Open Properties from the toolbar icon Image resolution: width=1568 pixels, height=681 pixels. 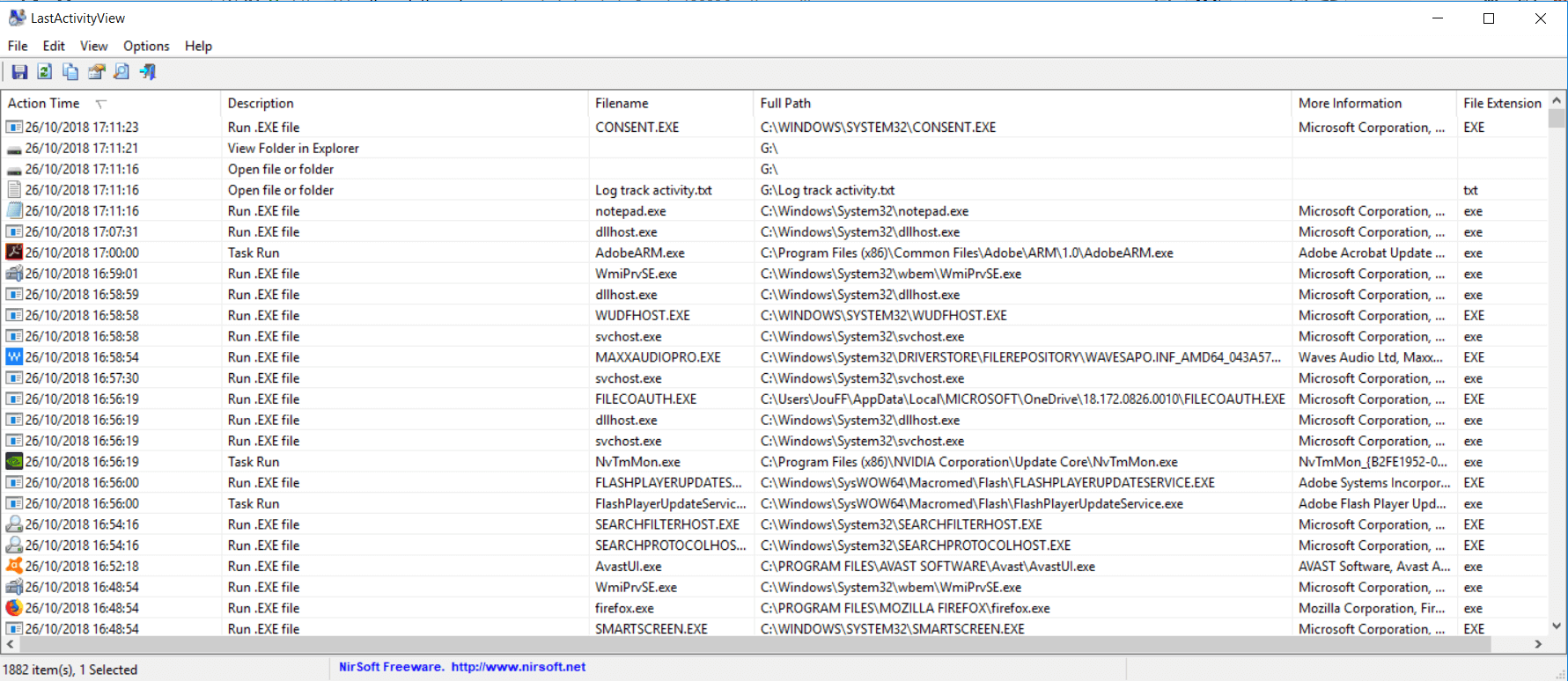coord(96,72)
